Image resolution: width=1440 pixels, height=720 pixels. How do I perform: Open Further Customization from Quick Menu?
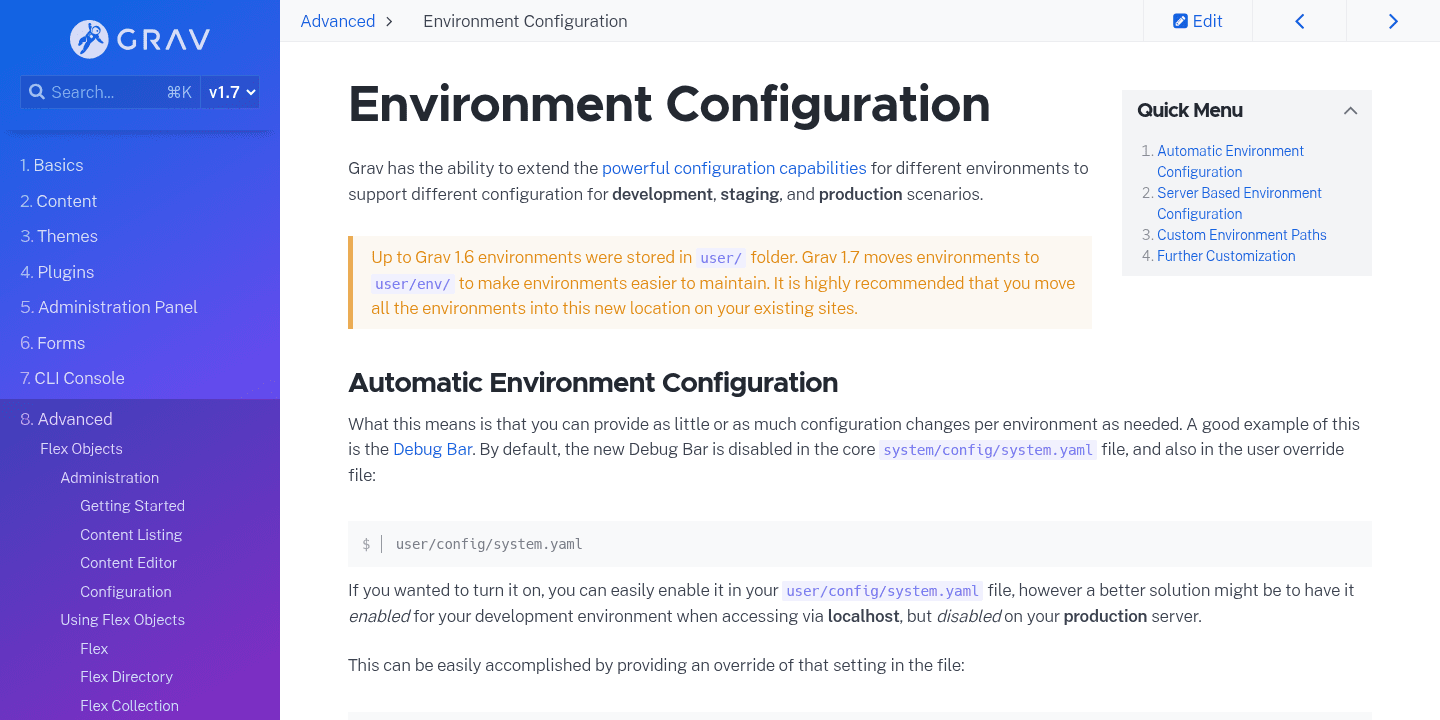click(1226, 255)
